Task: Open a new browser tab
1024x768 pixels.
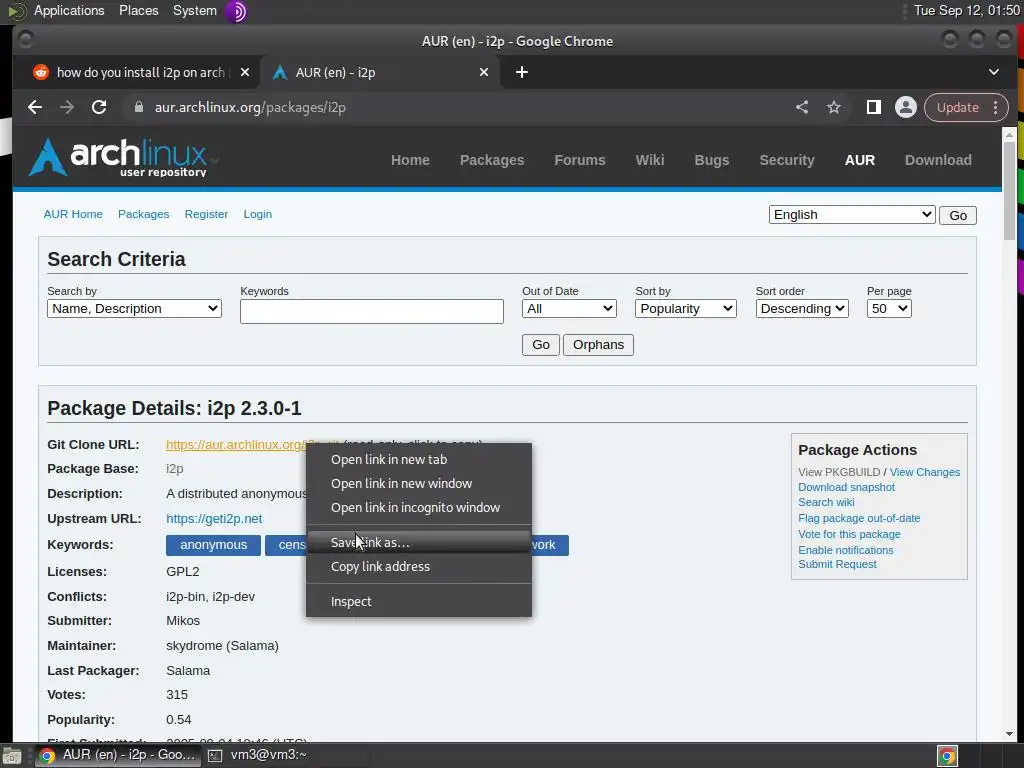Action: [x=521, y=72]
